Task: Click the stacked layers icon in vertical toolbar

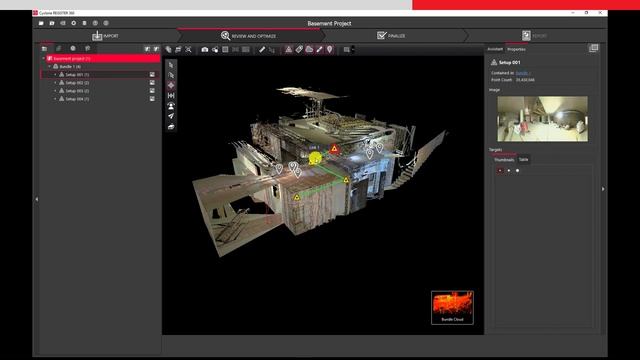Action: pos(171,127)
